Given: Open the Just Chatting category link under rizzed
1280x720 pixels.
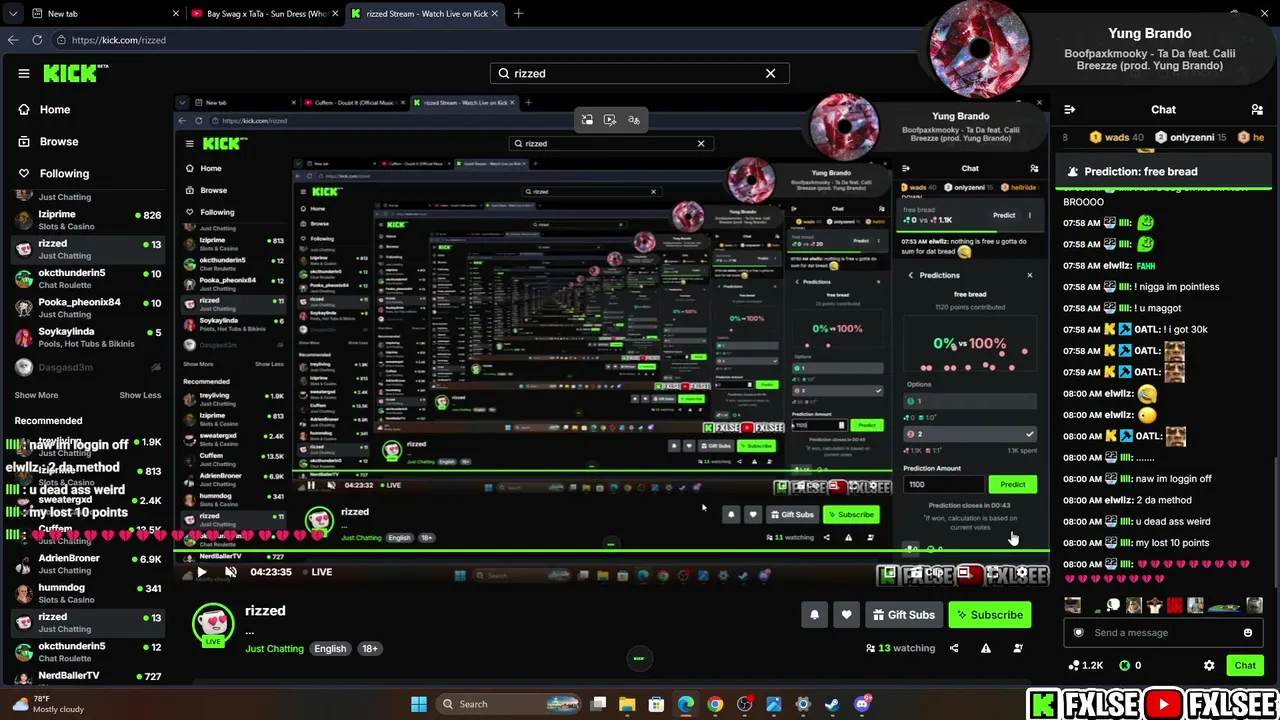Looking at the screenshot, I should pos(274,649).
